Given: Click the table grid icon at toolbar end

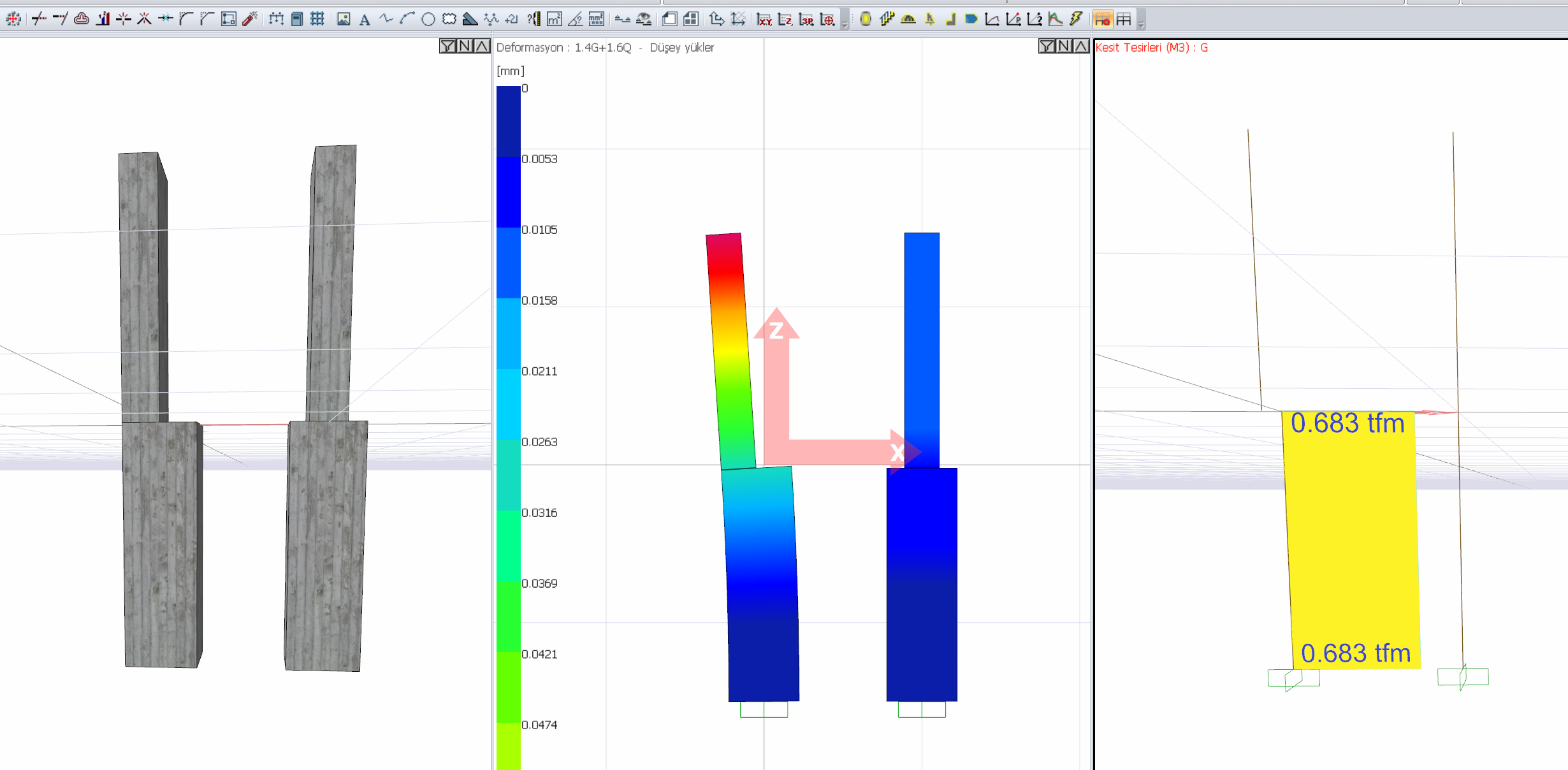Looking at the screenshot, I should (1124, 19).
